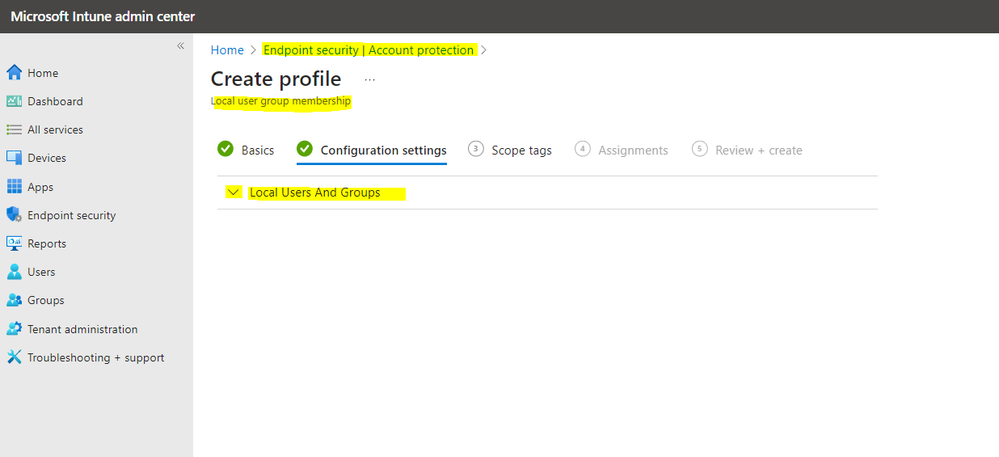
Task: Click the All services list icon
Action: tap(14, 129)
